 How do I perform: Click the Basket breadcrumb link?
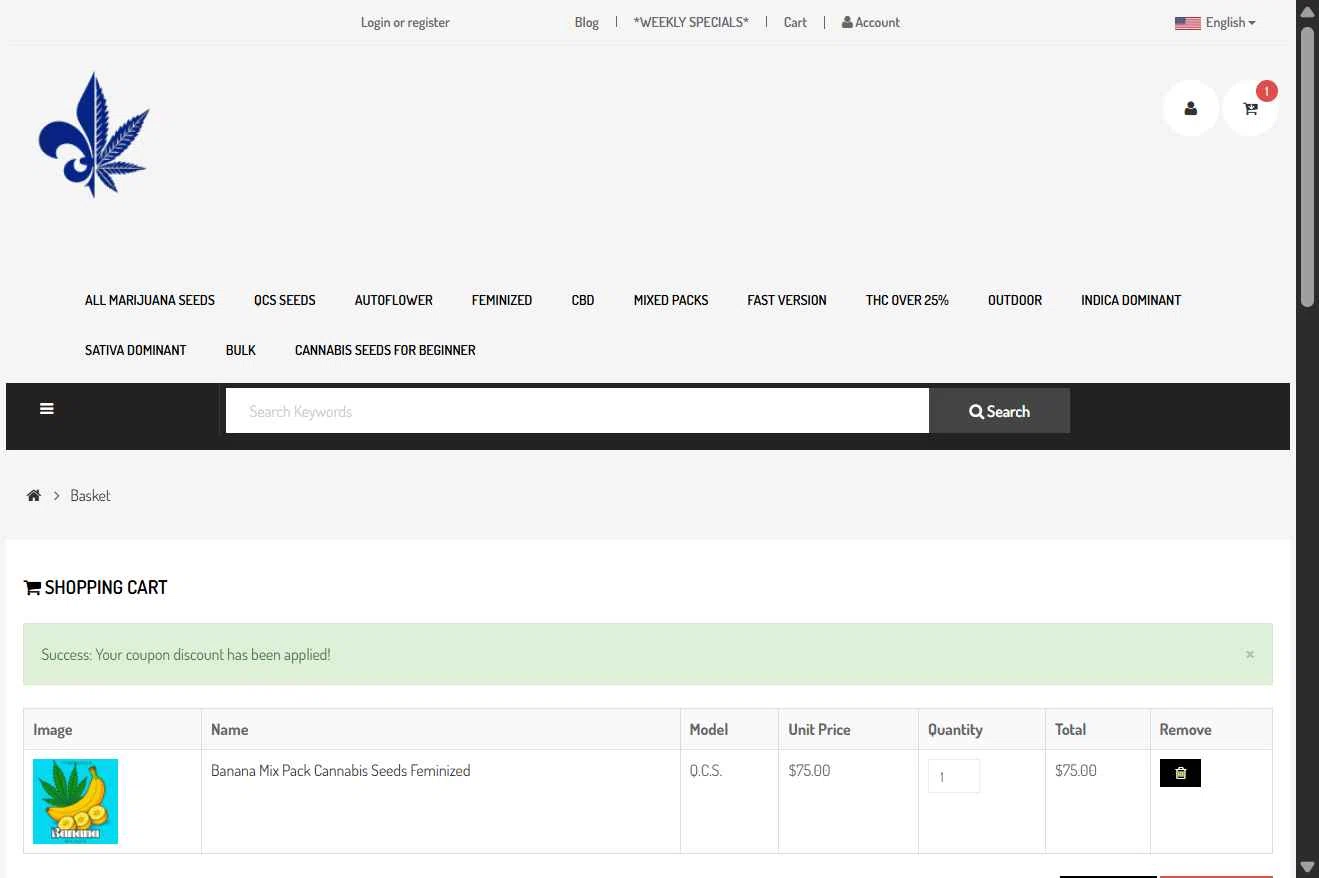pos(90,496)
